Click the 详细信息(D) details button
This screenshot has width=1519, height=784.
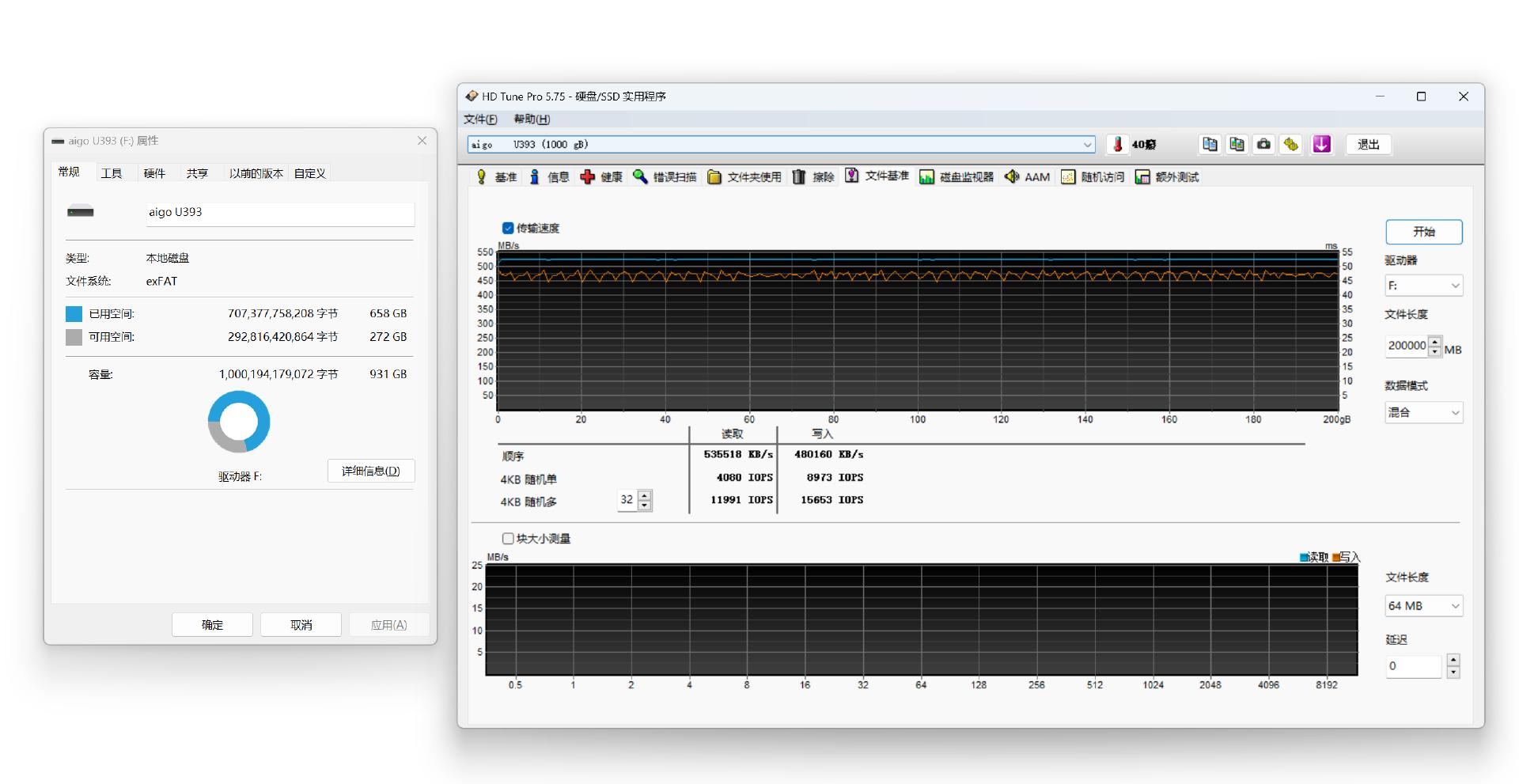click(371, 472)
